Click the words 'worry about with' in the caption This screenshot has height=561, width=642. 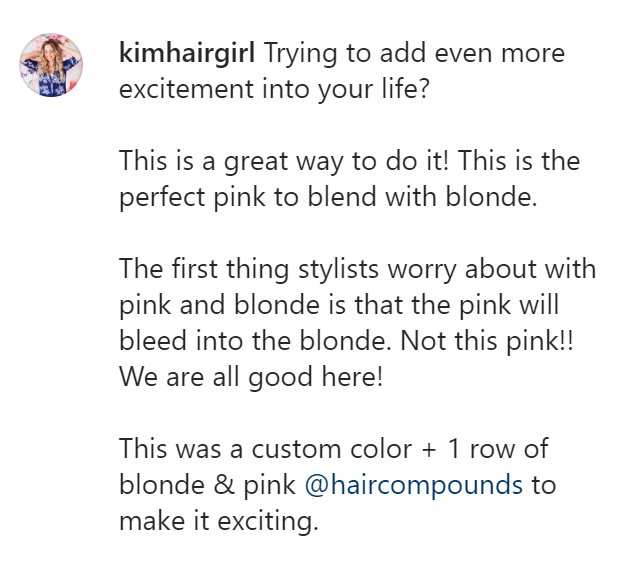tap(492, 271)
